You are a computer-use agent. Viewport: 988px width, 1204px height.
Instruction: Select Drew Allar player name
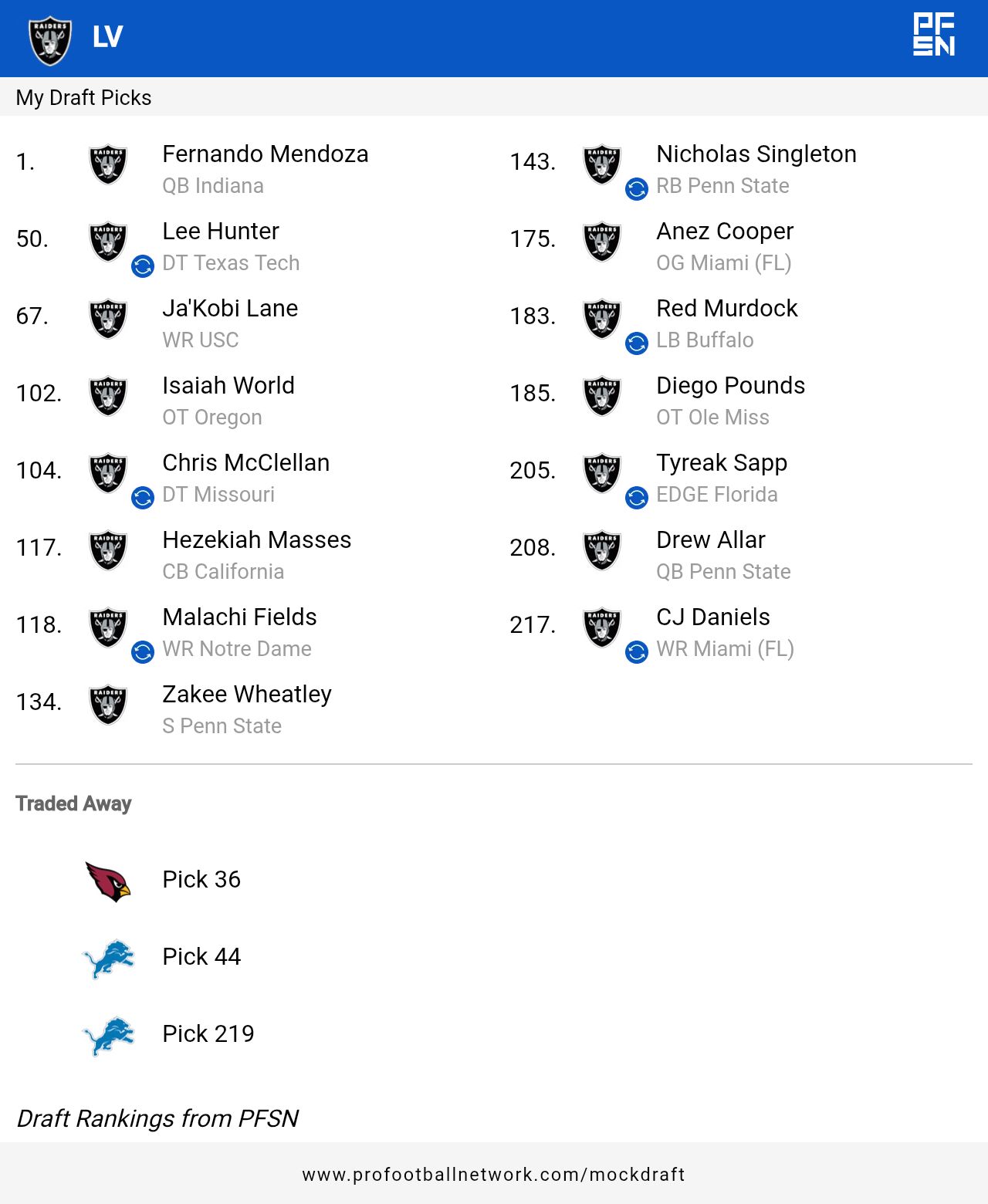[711, 539]
